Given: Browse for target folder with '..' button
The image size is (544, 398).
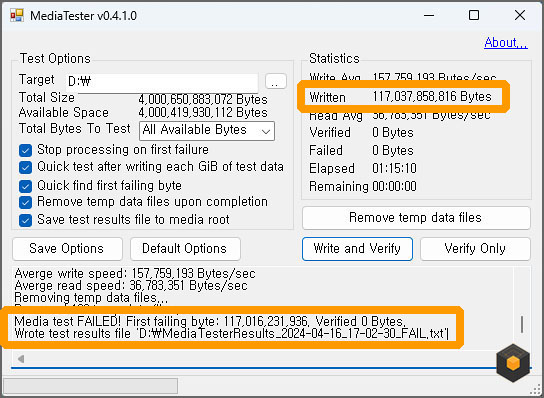Looking at the screenshot, I should pyautogui.click(x=276, y=82).
